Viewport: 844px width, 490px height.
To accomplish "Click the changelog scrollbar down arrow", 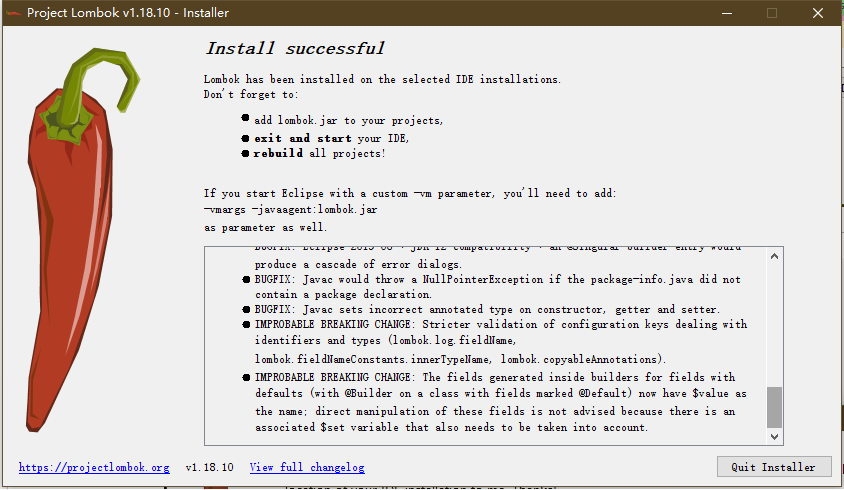I will (775, 436).
